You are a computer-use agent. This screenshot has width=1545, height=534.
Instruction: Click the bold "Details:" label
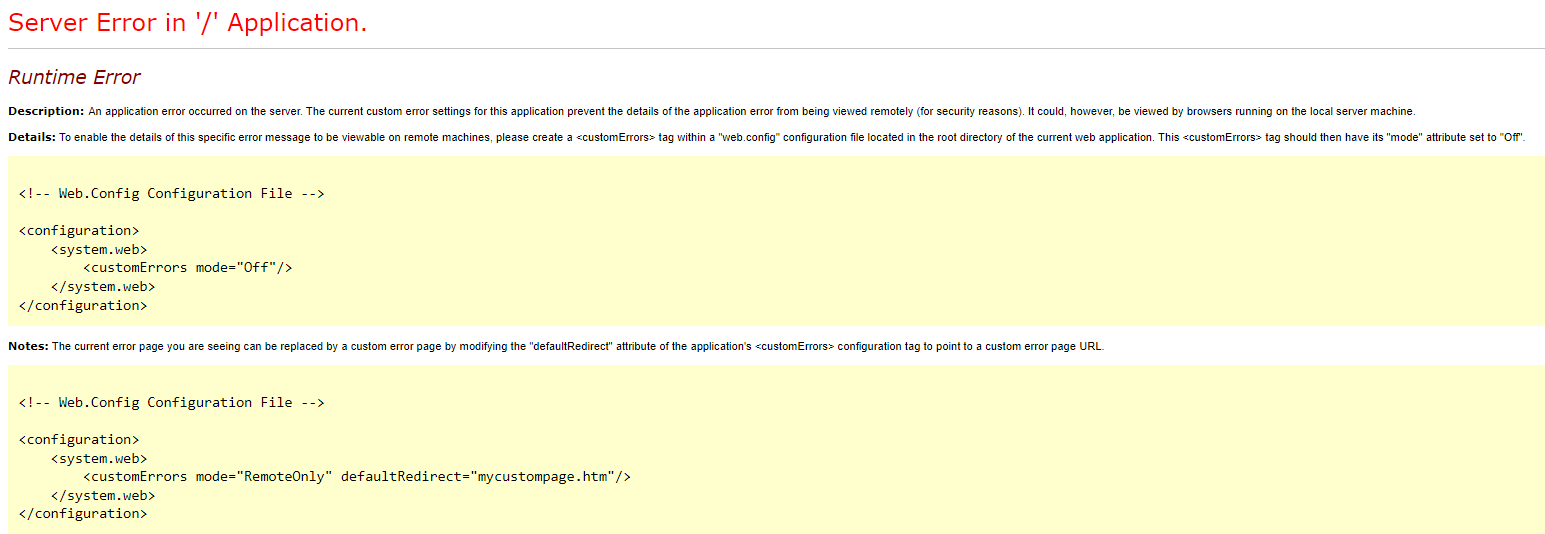(x=32, y=137)
